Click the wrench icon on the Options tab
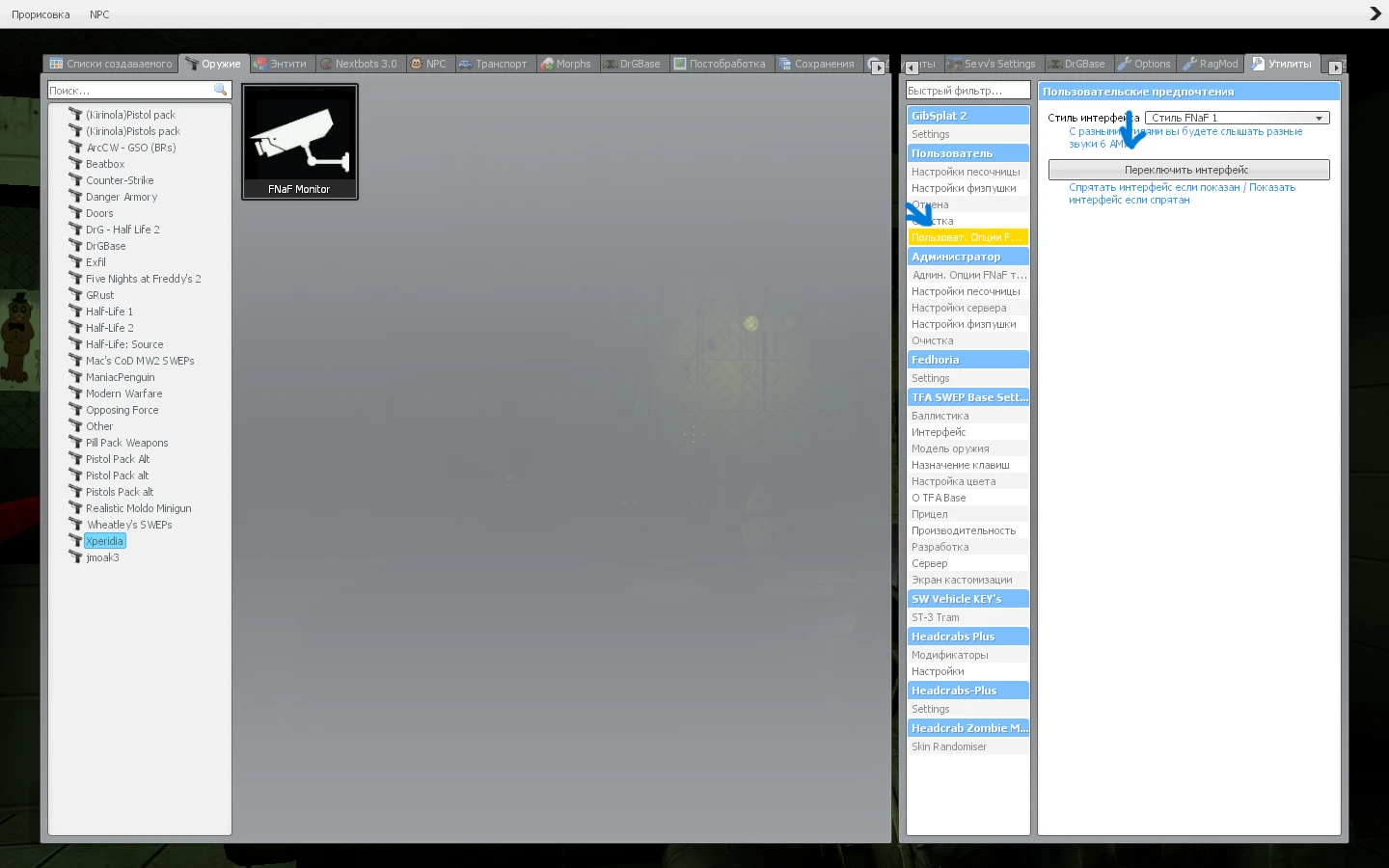Viewport: 1389px width, 868px height. [x=1124, y=64]
